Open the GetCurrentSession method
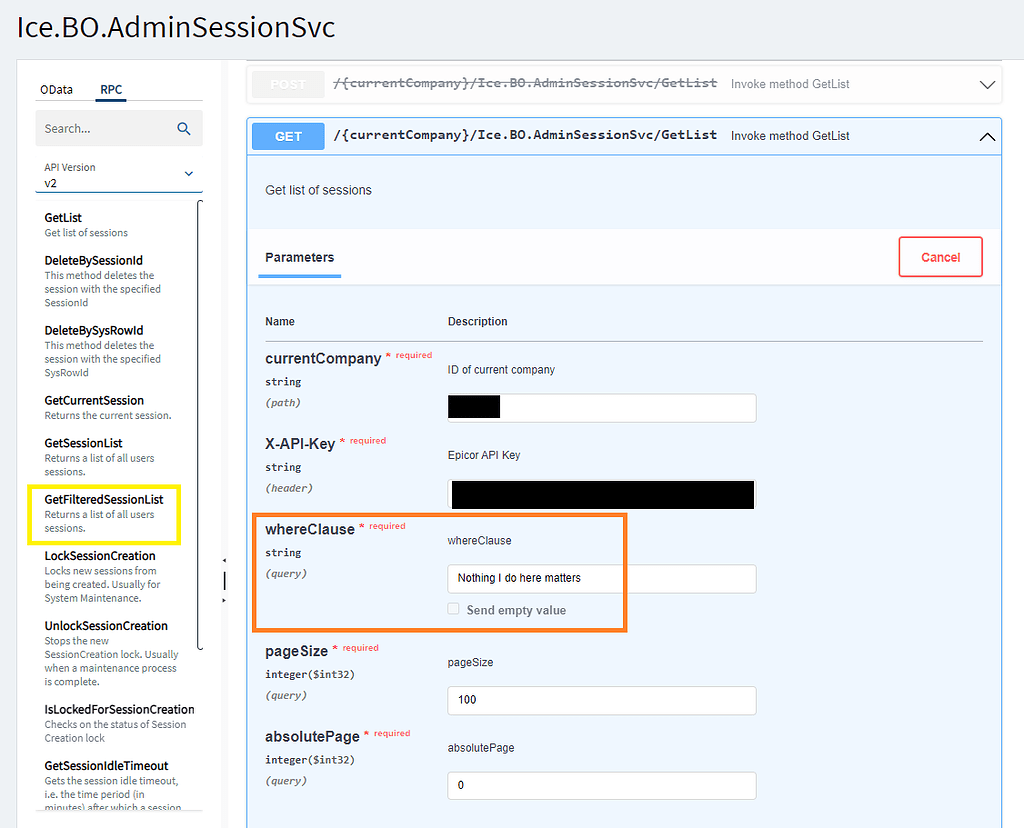 (108, 407)
